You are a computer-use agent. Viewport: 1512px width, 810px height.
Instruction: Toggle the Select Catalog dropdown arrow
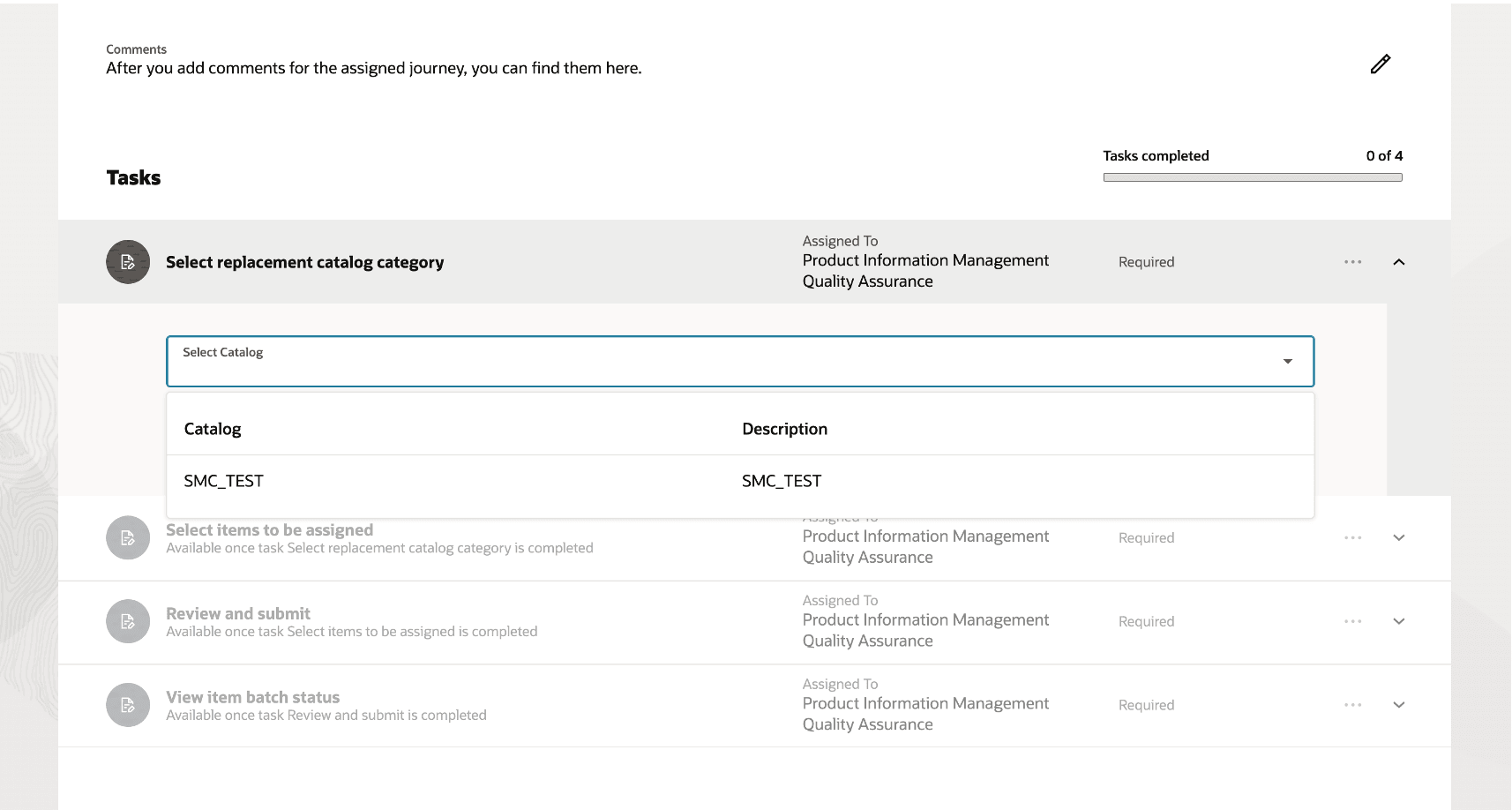click(x=1288, y=361)
